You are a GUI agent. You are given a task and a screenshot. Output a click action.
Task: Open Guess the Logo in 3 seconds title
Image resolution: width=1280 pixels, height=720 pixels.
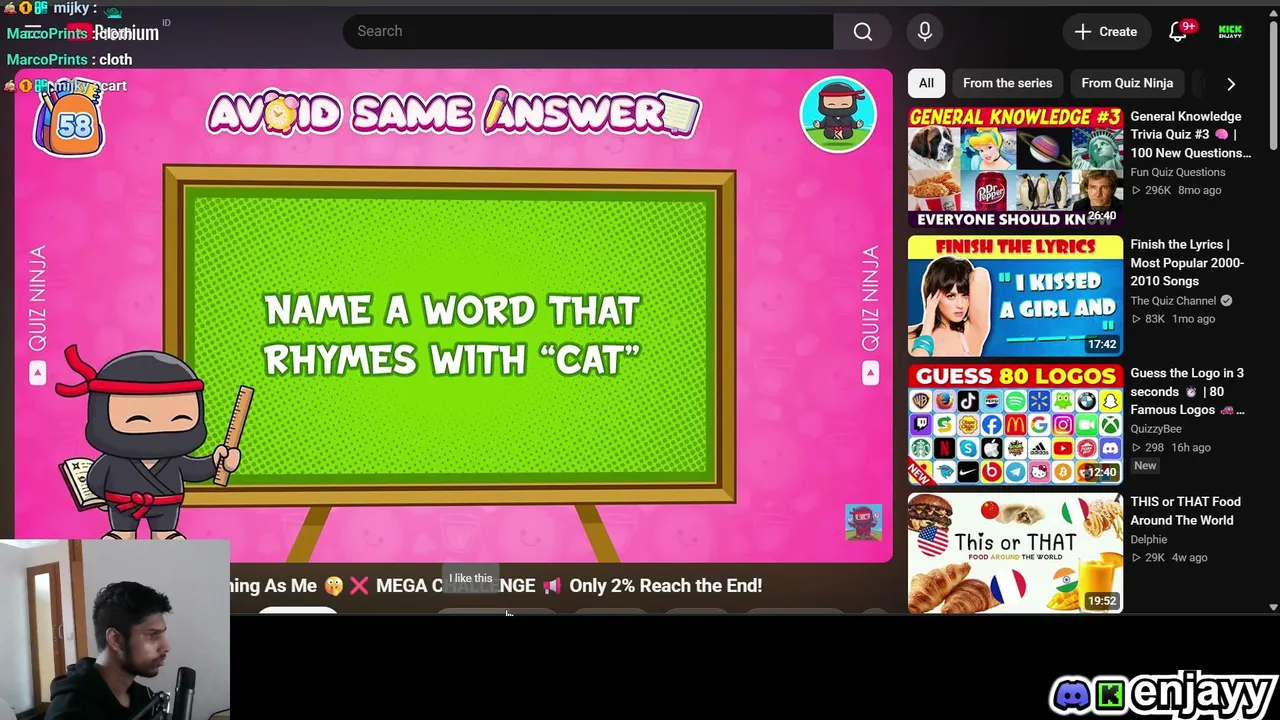[x=1187, y=391]
